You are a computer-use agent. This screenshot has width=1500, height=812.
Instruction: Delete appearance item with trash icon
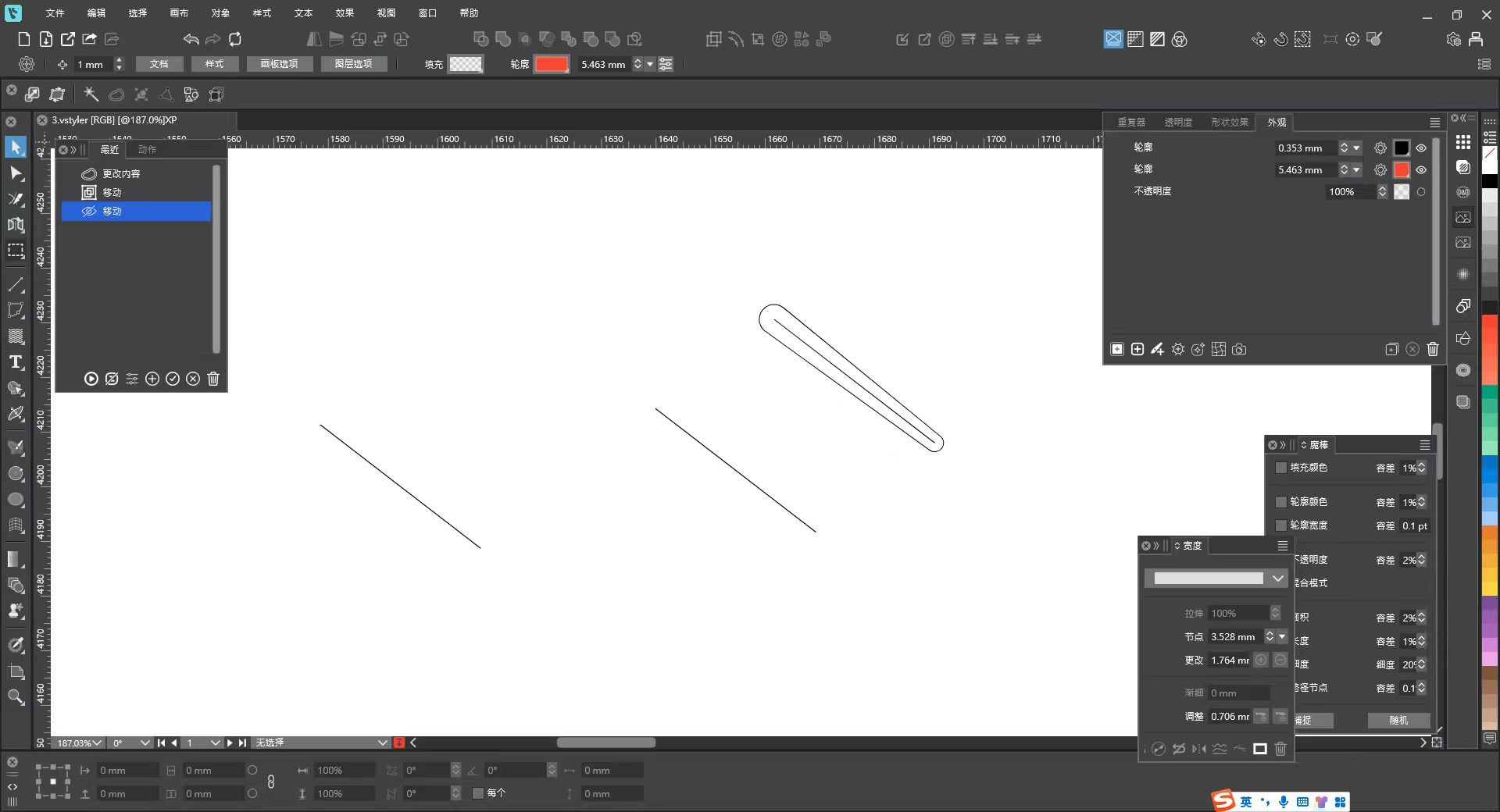point(1433,349)
